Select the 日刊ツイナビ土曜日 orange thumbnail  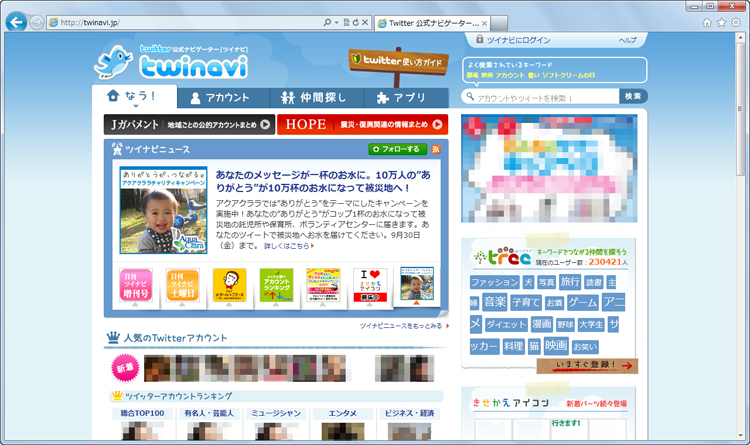[183, 285]
